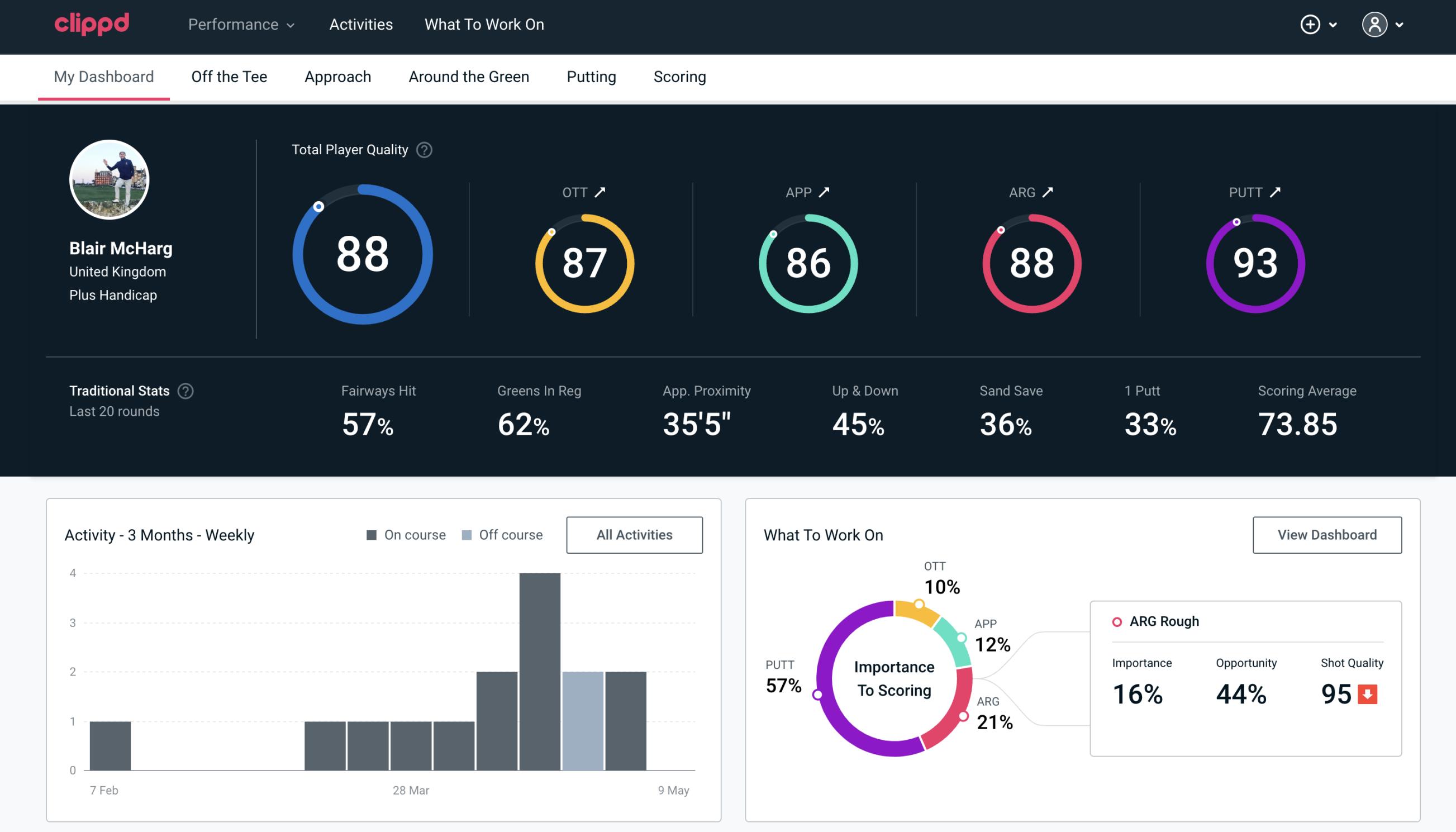The height and width of the screenshot is (832, 1456).
Task: Select the Around the Green tab
Action: pos(468,76)
